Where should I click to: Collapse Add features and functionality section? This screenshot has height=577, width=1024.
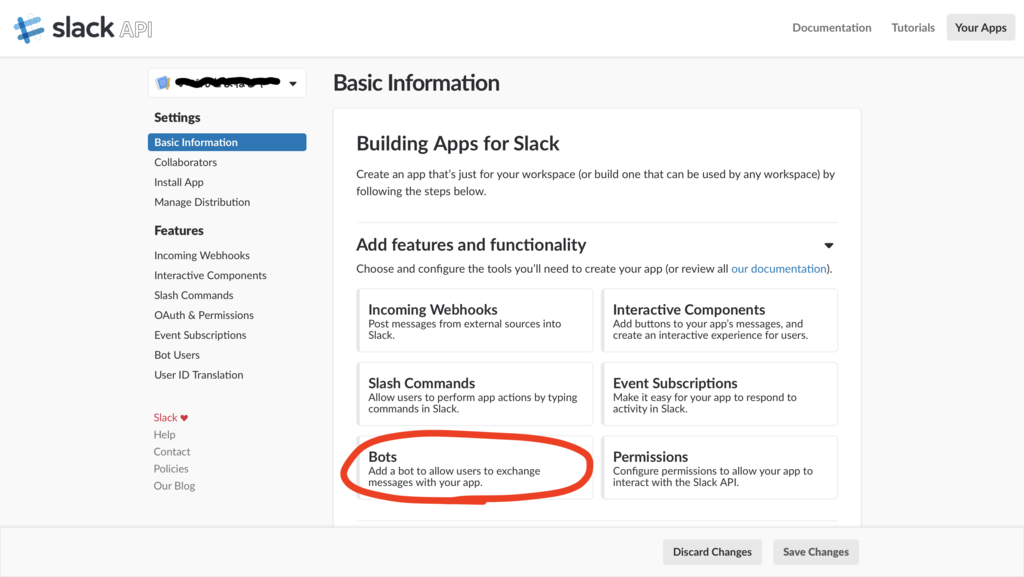(828, 245)
